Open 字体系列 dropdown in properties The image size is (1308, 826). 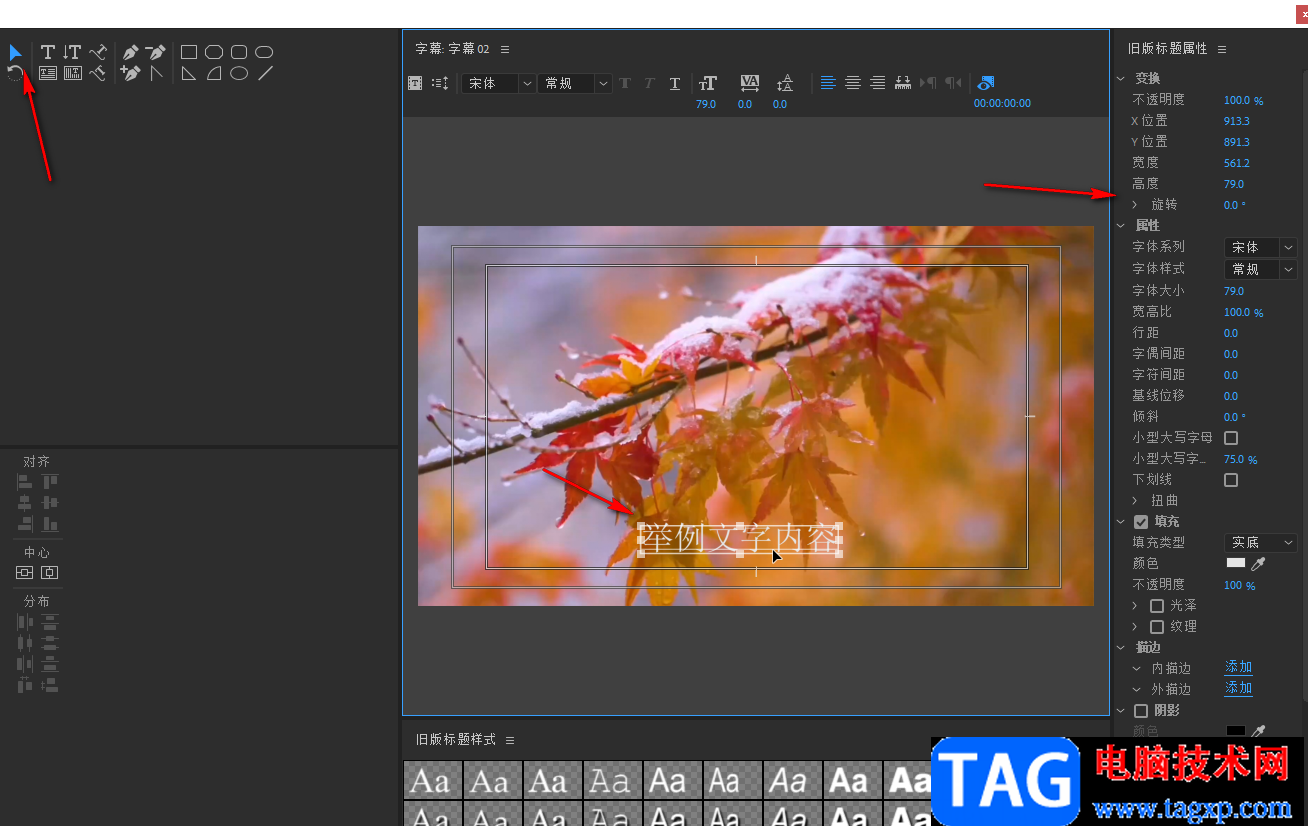pos(1260,247)
